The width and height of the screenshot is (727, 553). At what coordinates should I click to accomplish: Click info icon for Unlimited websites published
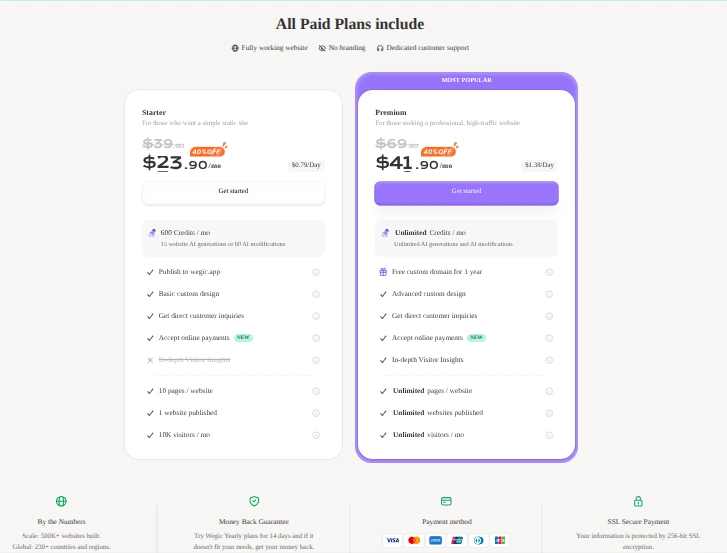pos(549,413)
